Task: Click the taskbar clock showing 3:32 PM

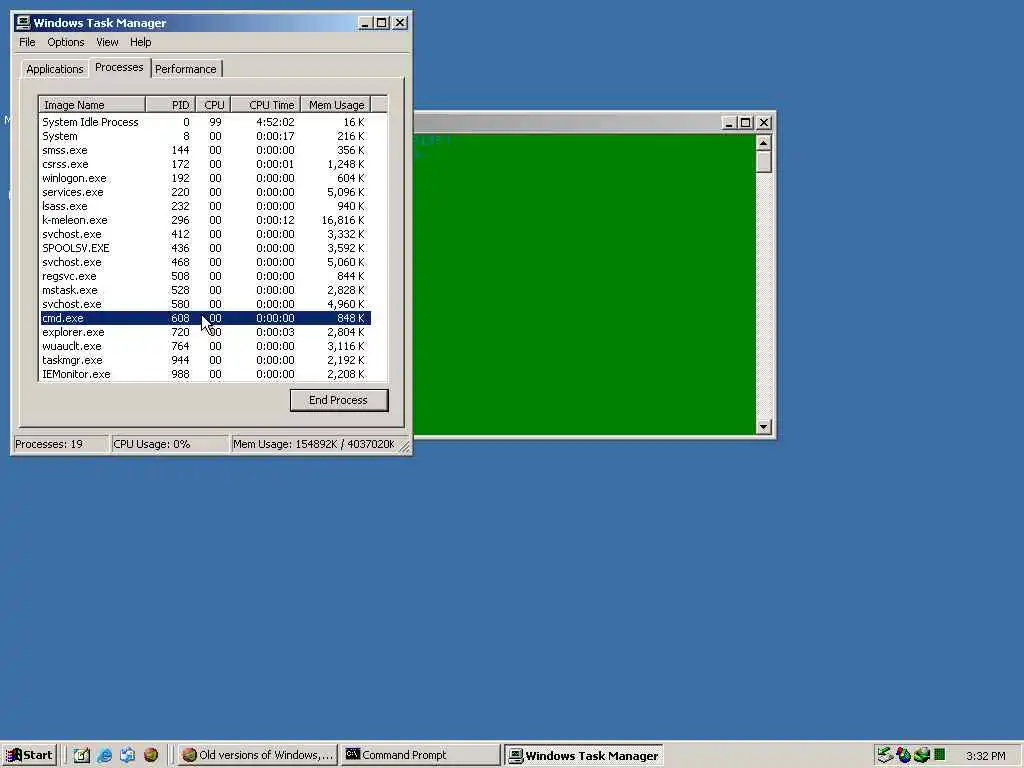Action: click(x=985, y=756)
